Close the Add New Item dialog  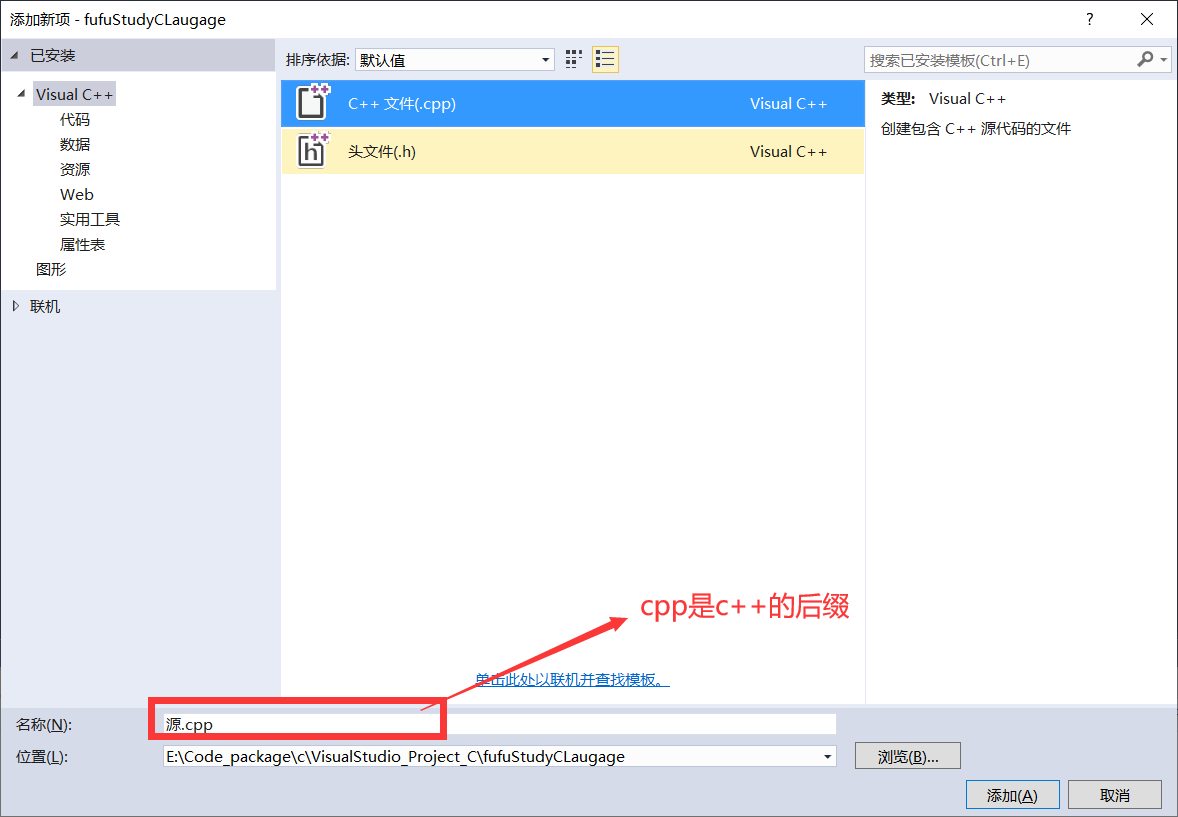click(x=1147, y=20)
